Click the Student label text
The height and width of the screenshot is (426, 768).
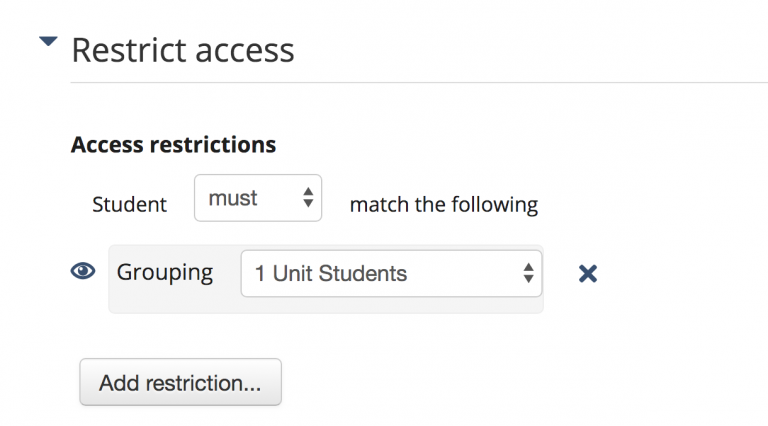click(129, 204)
